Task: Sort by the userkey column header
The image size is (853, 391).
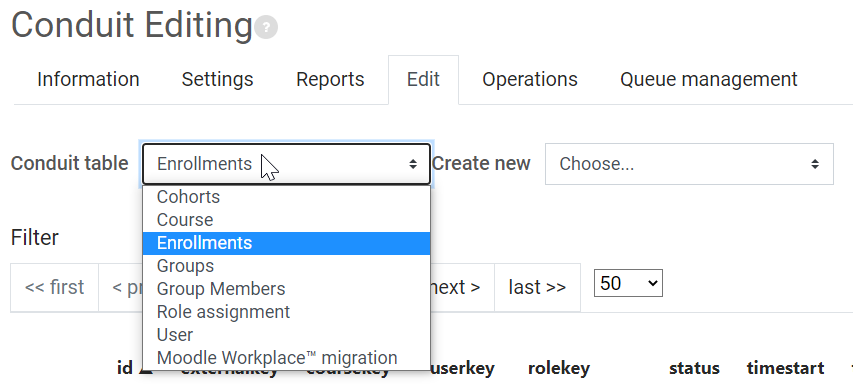Action: click(x=461, y=369)
